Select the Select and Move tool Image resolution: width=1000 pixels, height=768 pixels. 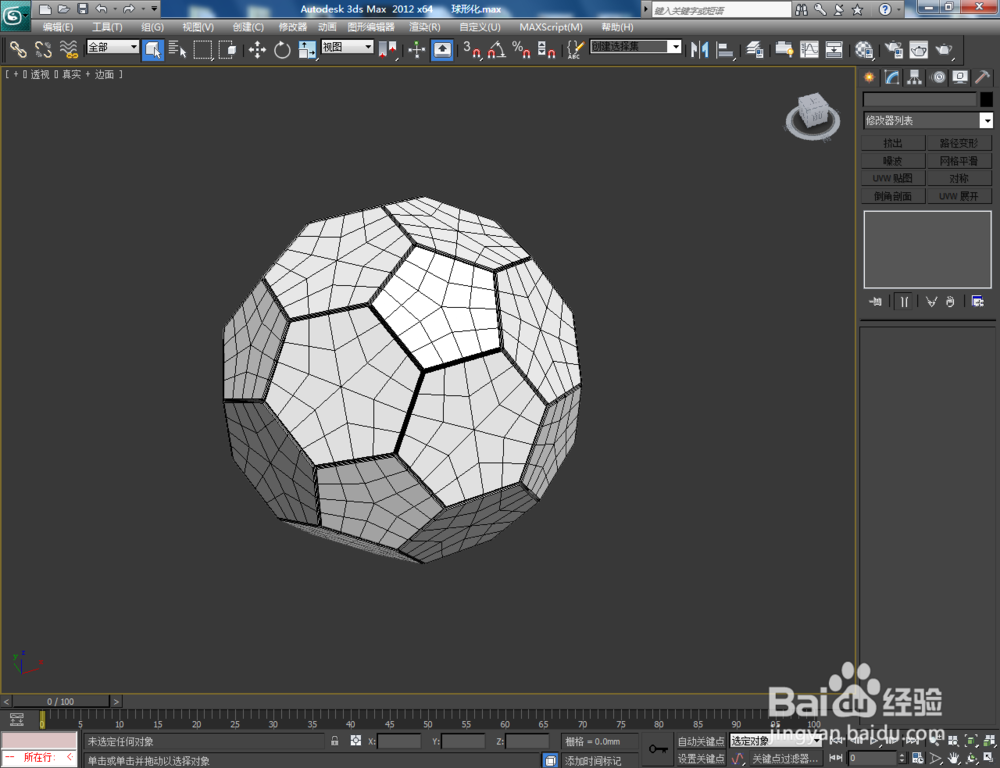pos(257,49)
